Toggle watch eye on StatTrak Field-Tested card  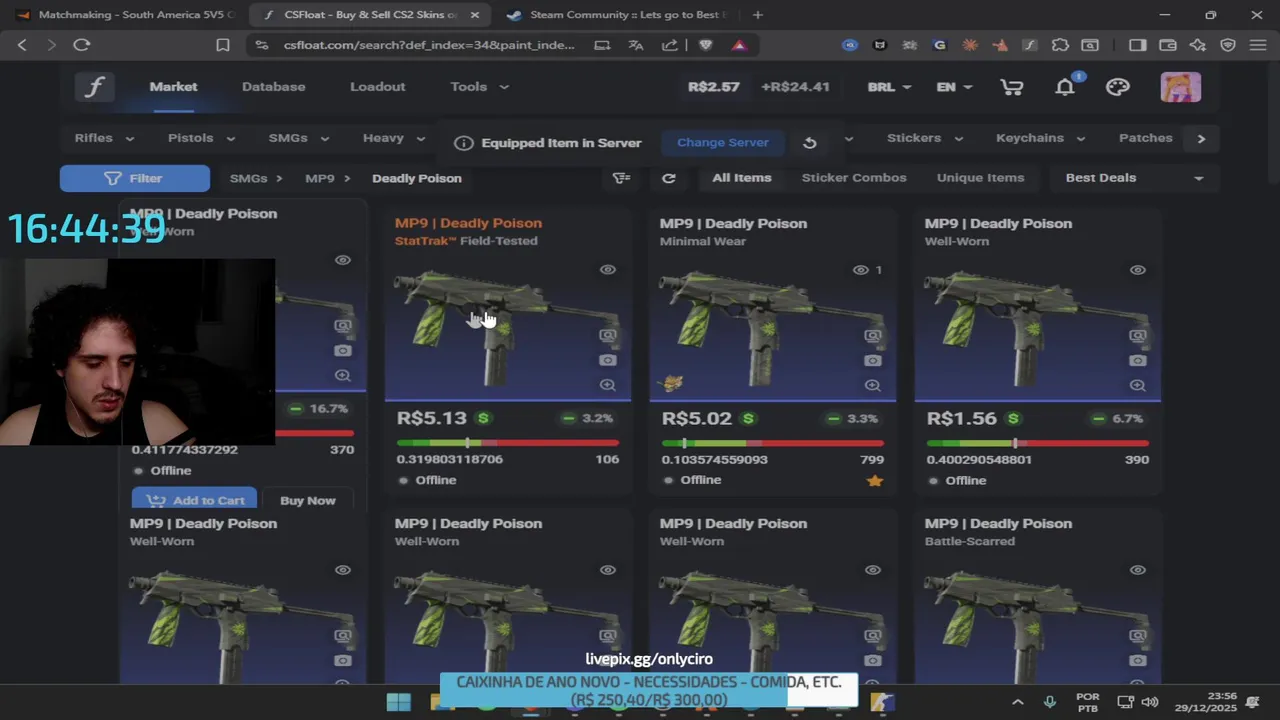[608, 270]
